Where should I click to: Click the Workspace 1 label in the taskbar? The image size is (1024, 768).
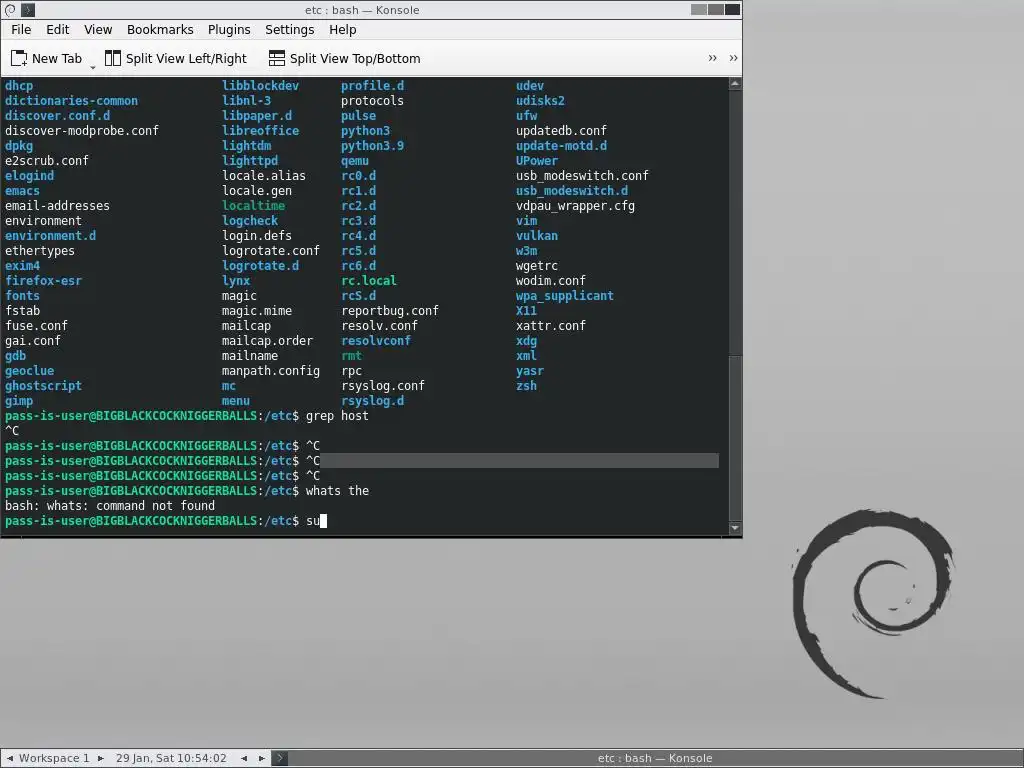tap(54, 758)
